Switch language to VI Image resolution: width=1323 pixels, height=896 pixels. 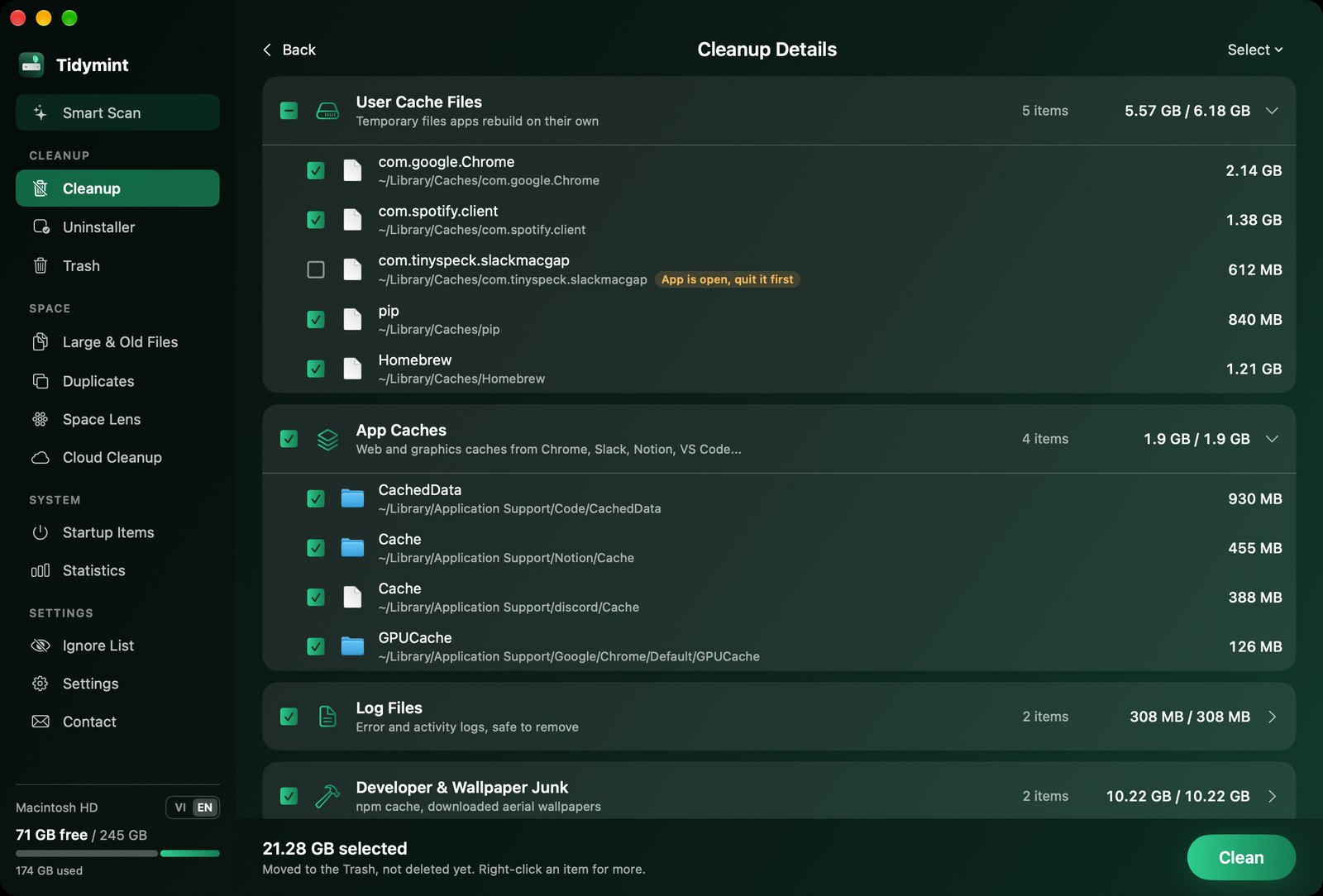click(x=180, y=808)
